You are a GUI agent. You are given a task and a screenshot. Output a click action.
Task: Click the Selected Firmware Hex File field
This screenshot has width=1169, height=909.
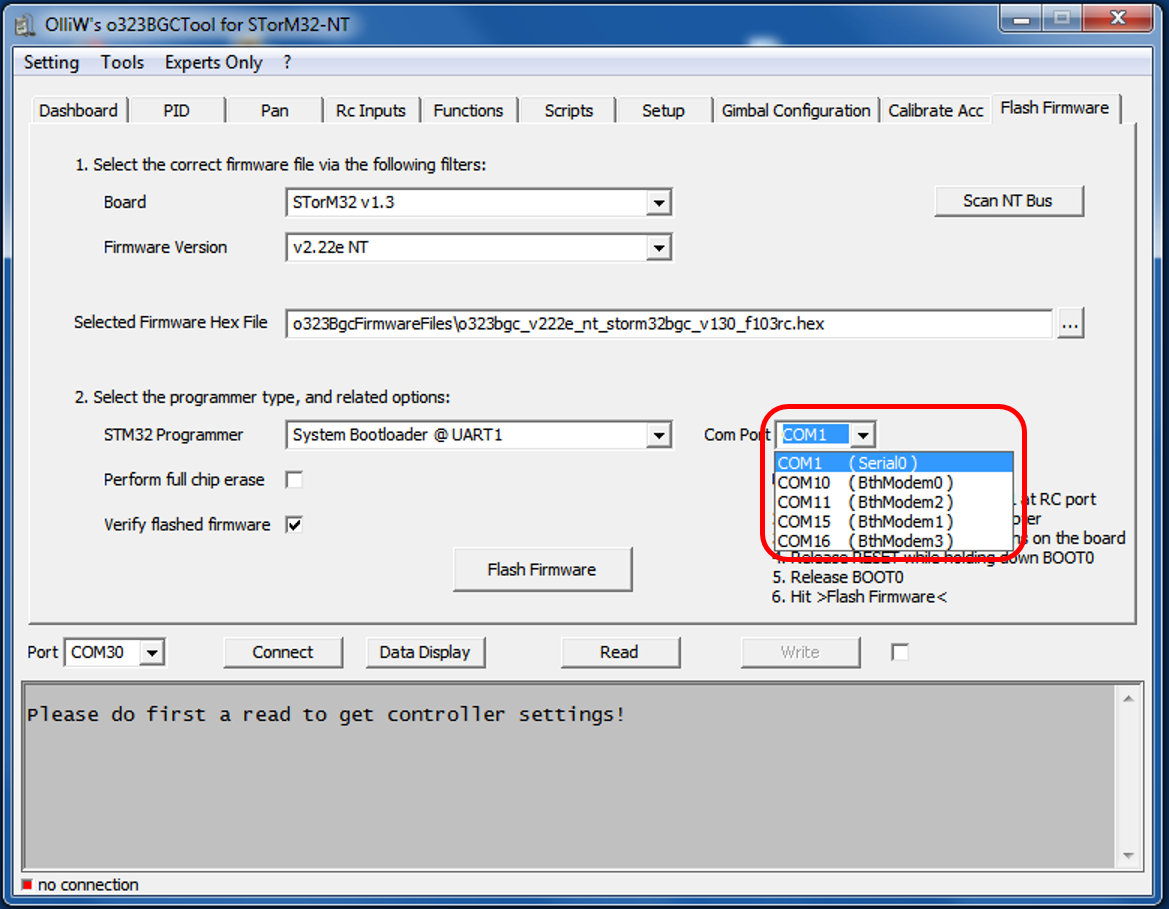[x=668, y=324]
